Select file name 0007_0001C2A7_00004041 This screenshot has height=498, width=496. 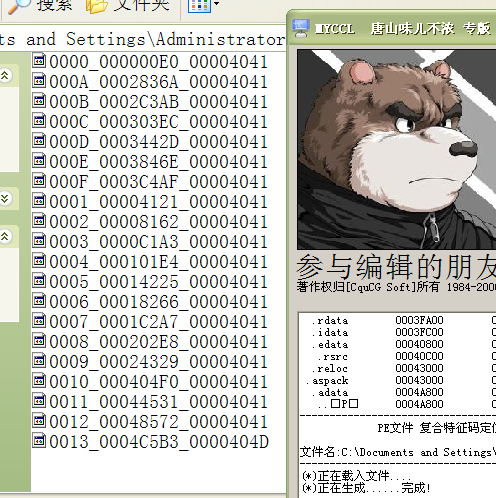coord(158,322)
